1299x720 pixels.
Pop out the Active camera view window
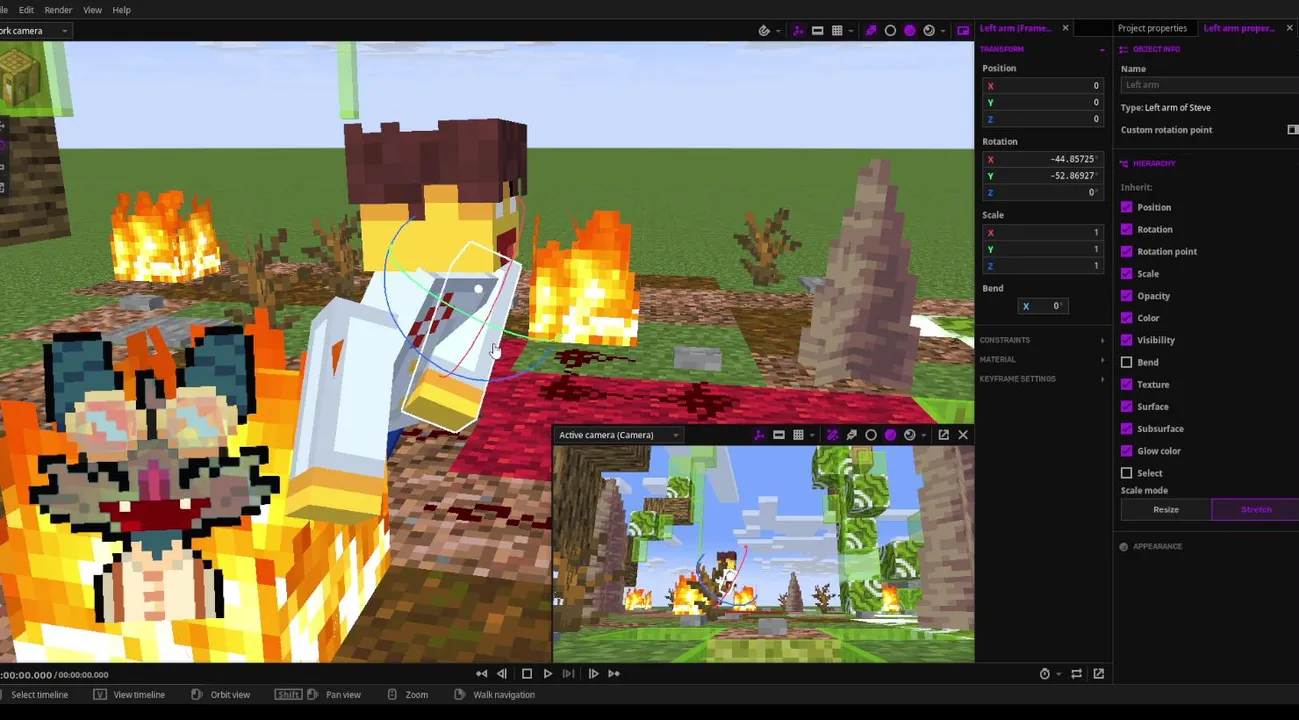coord(943,435)
